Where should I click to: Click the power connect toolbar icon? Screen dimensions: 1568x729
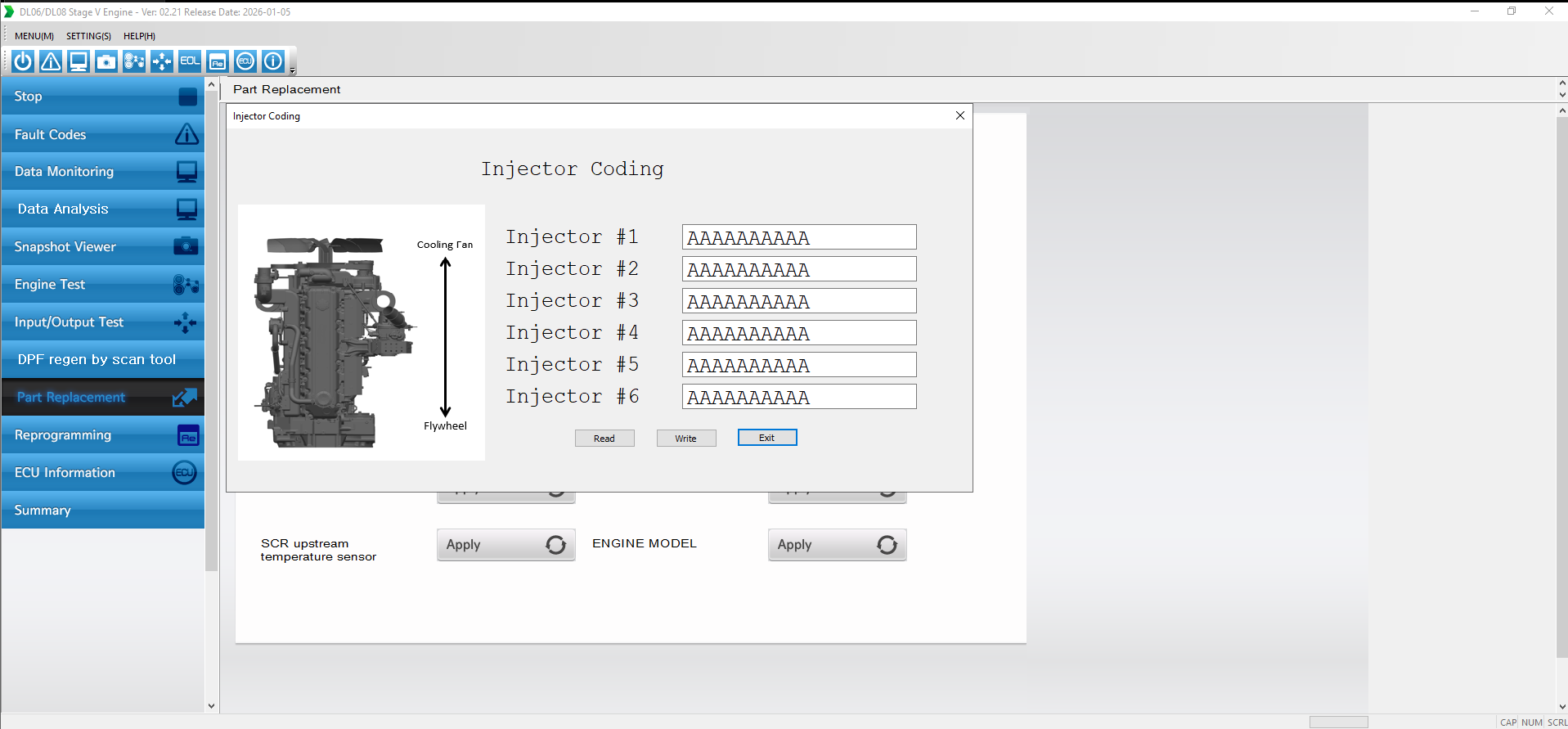pyautogui.click(x=23, y=61)
